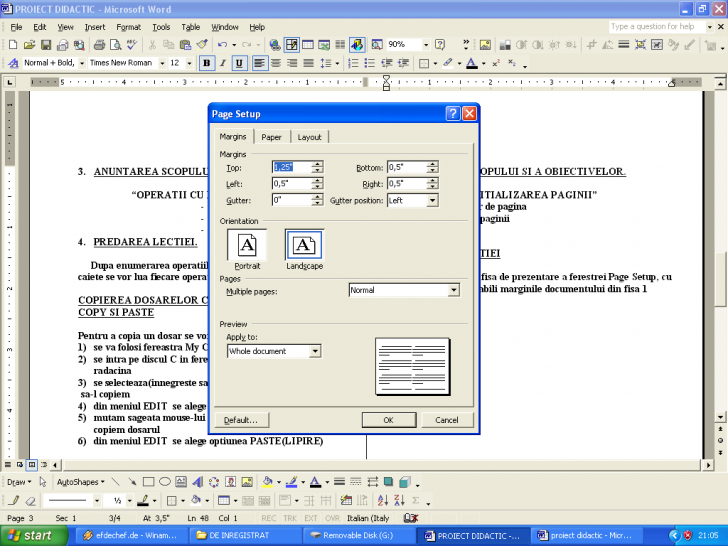728x546 pixels.
Task: Switch to the Layout tab
Action: (x=309, y=137)
